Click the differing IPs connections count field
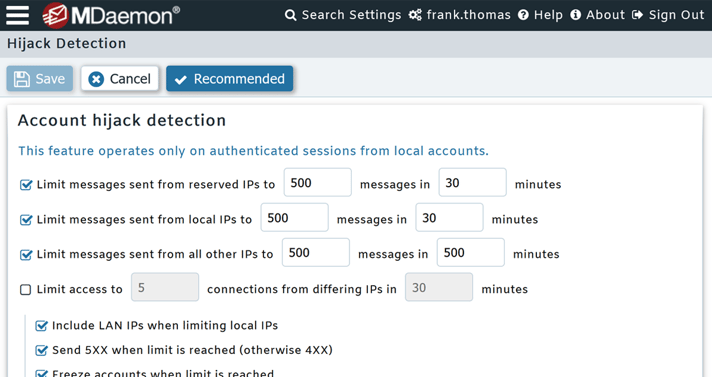The height and width of the screenshot is (377, 712). click(x=165, y=287)
